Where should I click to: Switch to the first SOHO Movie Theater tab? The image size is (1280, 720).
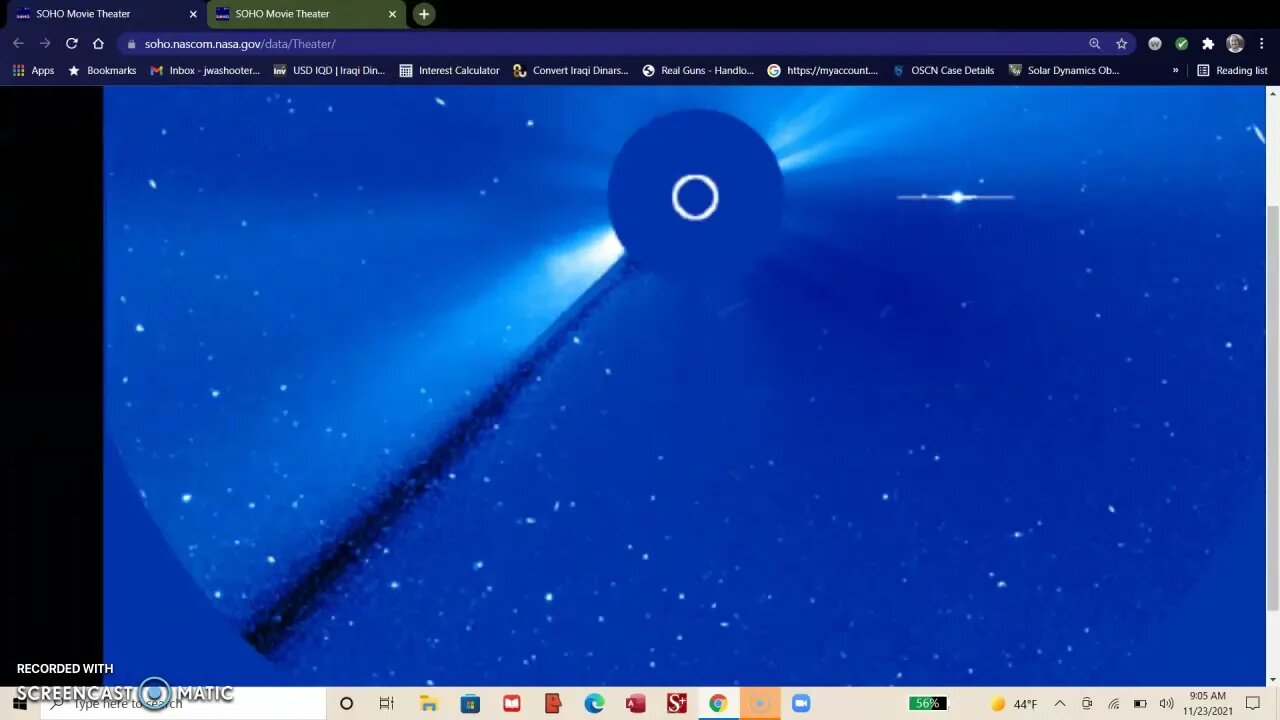[104, 14]
